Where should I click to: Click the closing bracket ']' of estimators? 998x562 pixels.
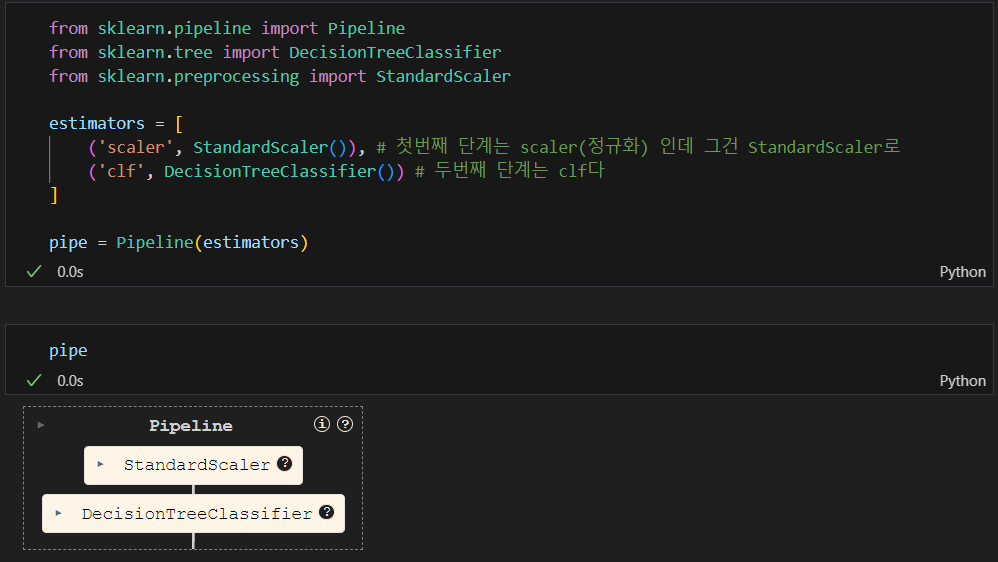(x=53, y=195)
